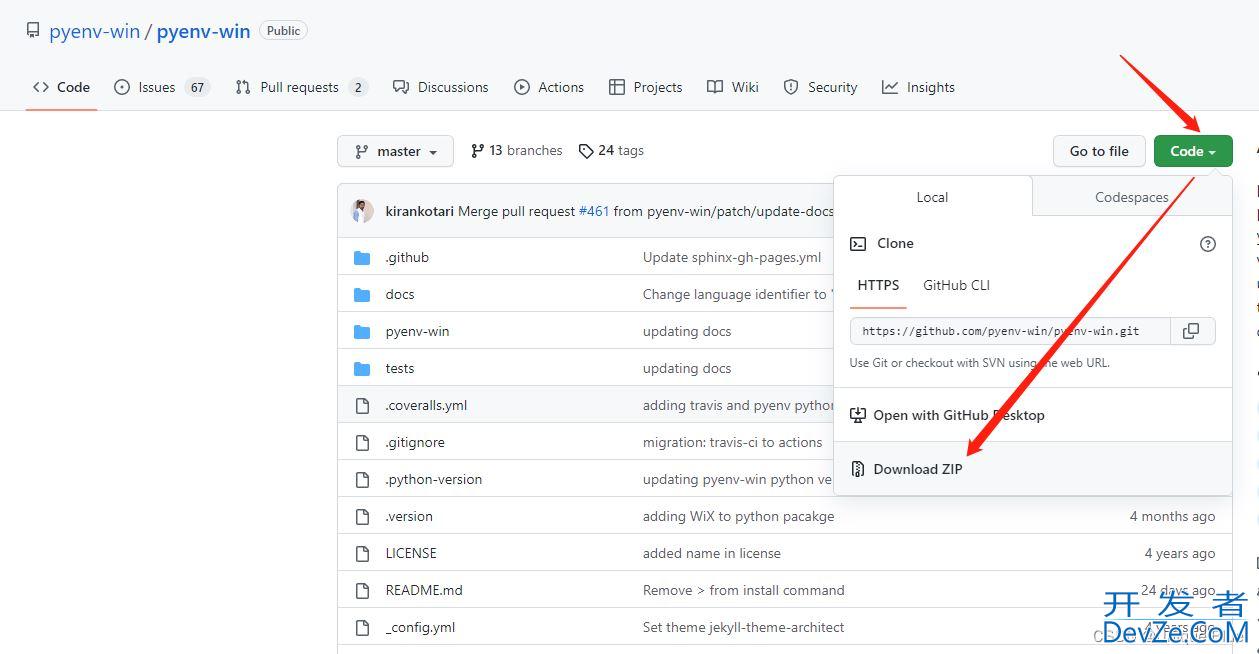Viewport: 1259px width, 654px height.
Task: Open the .github folder
Action: click(x=407, y=257)
